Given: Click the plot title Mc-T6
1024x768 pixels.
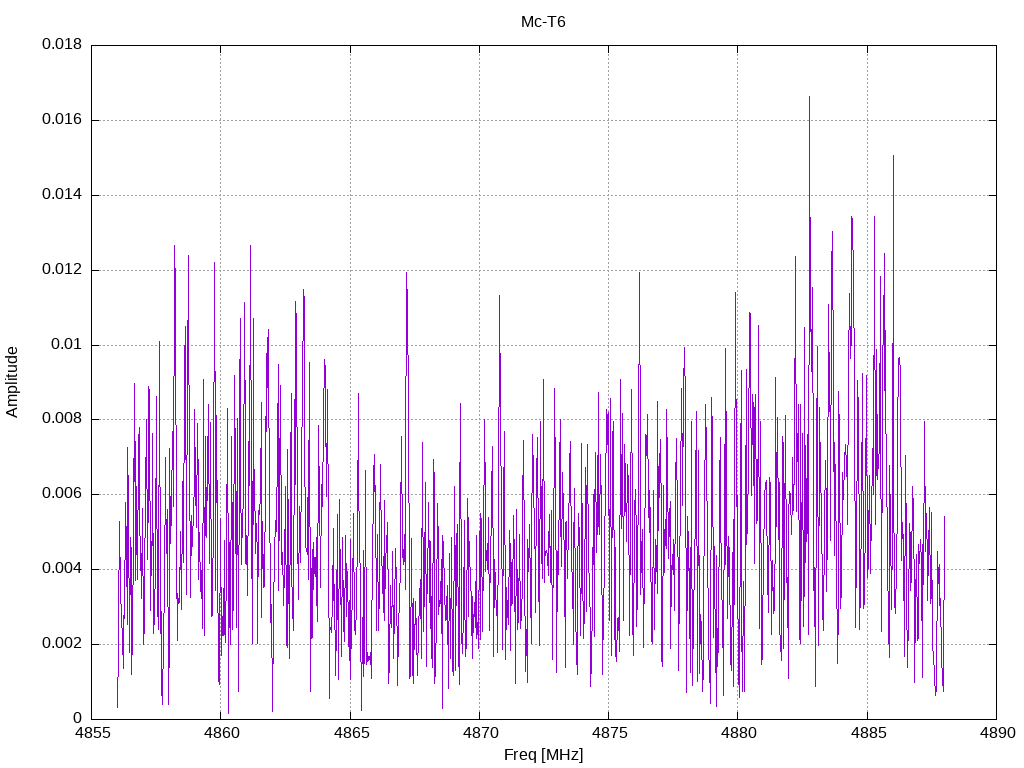Looking at the screenshot, I should coord(543,22).
